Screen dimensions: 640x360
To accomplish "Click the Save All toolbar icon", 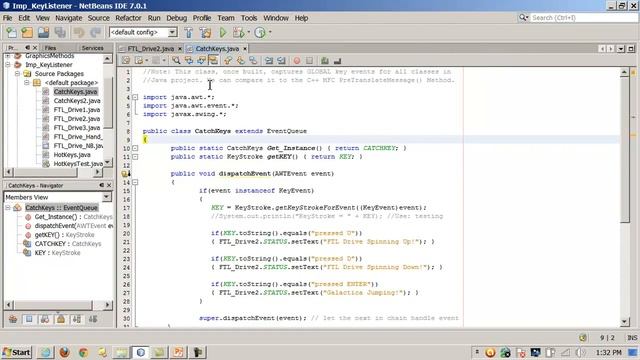I will (x=60, y=32).
